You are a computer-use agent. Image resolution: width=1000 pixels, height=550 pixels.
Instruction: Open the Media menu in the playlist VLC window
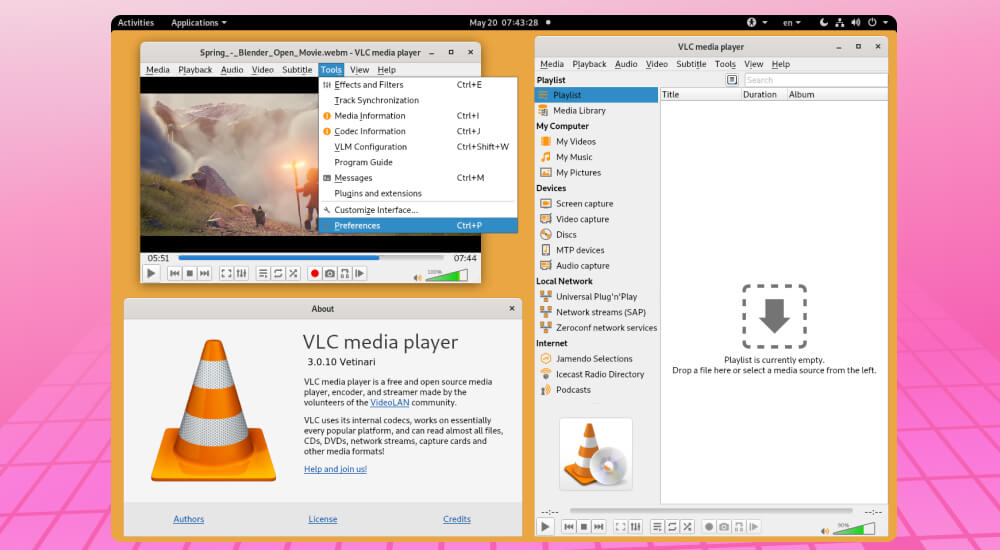(x=552, y=64)
